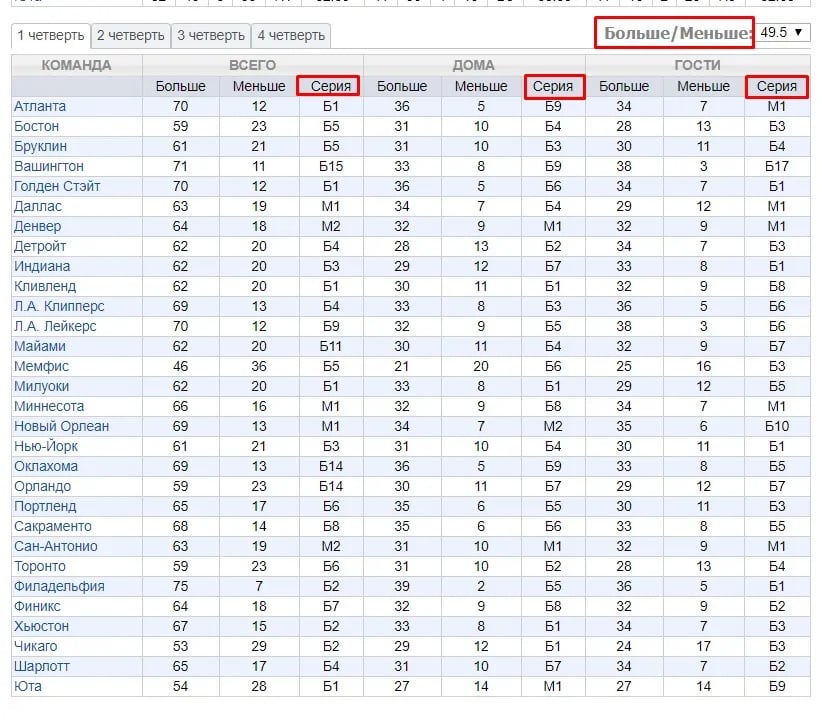Click Меньше header under ВСЕГО

click(x=259, y=86)
